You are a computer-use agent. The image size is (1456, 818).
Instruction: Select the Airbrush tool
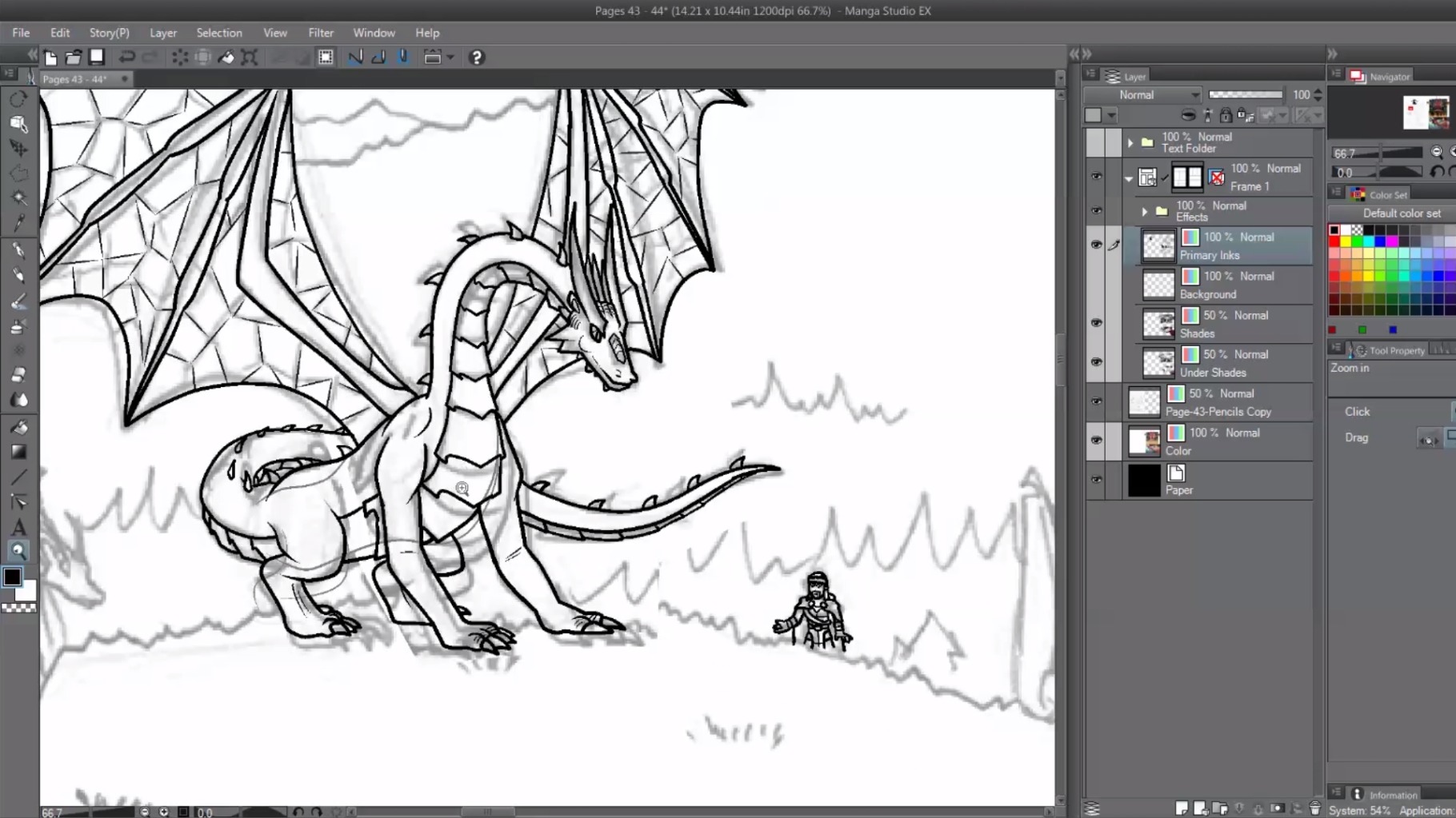pyautogui.click(x=18, y=326)
